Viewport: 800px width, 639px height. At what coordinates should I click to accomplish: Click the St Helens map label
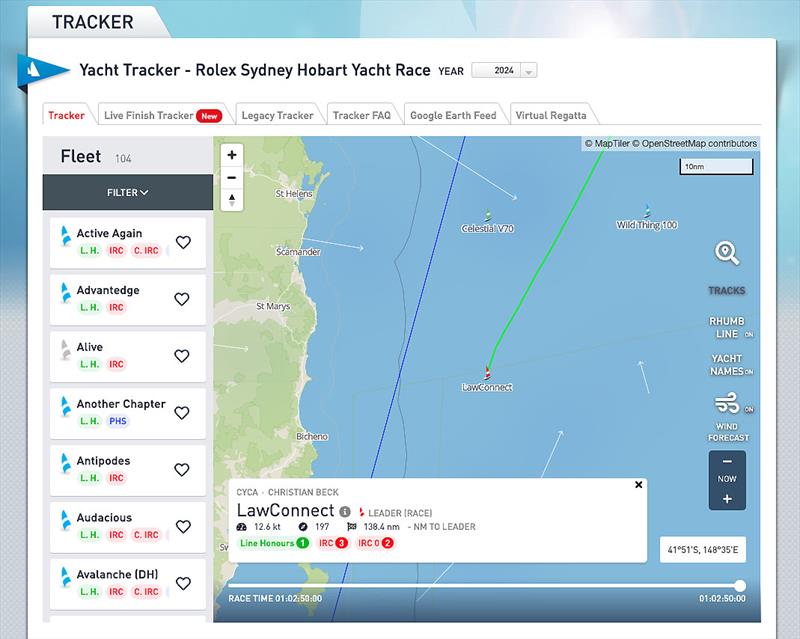coord(294,193)
